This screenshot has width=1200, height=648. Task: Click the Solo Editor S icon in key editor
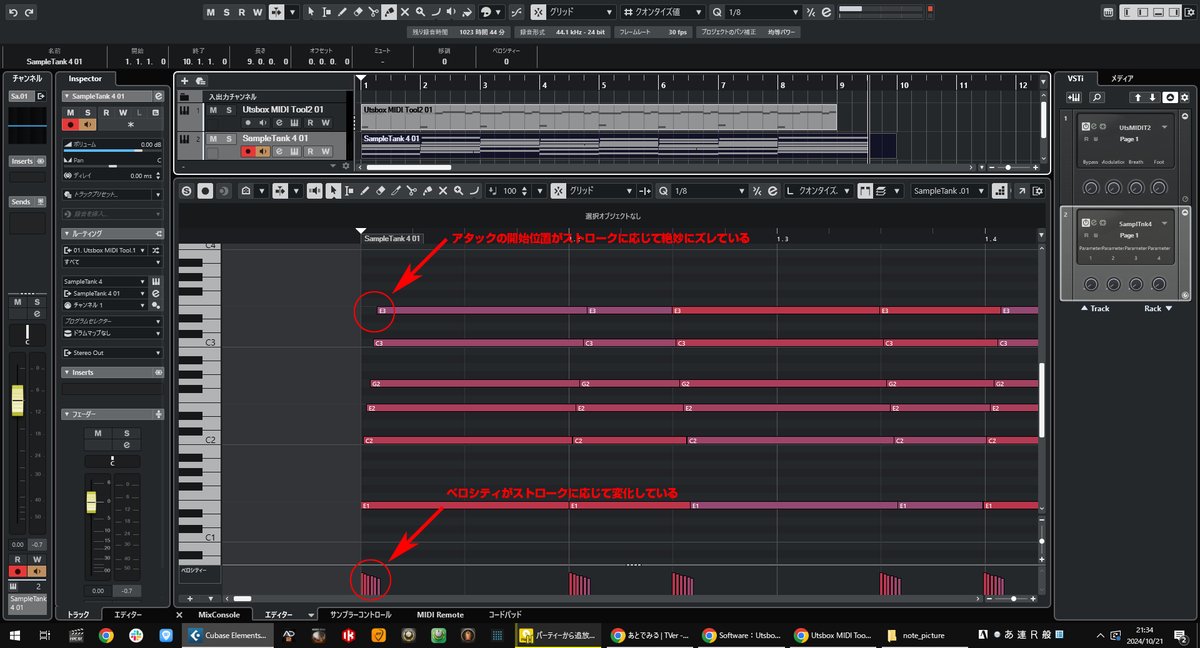tap(187, 190)
